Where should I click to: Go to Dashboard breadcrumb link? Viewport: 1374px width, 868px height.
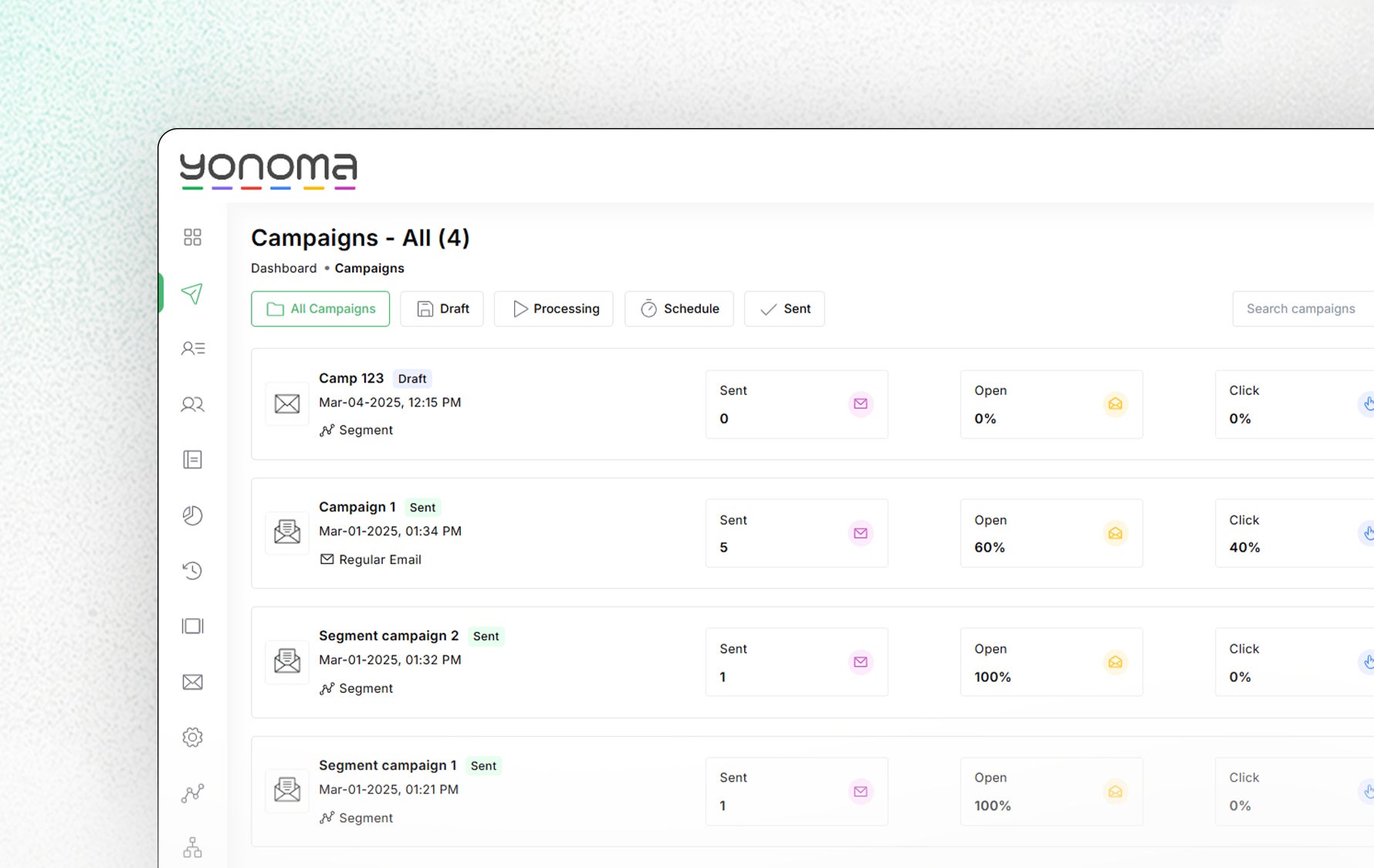click(x=283, y=269)
